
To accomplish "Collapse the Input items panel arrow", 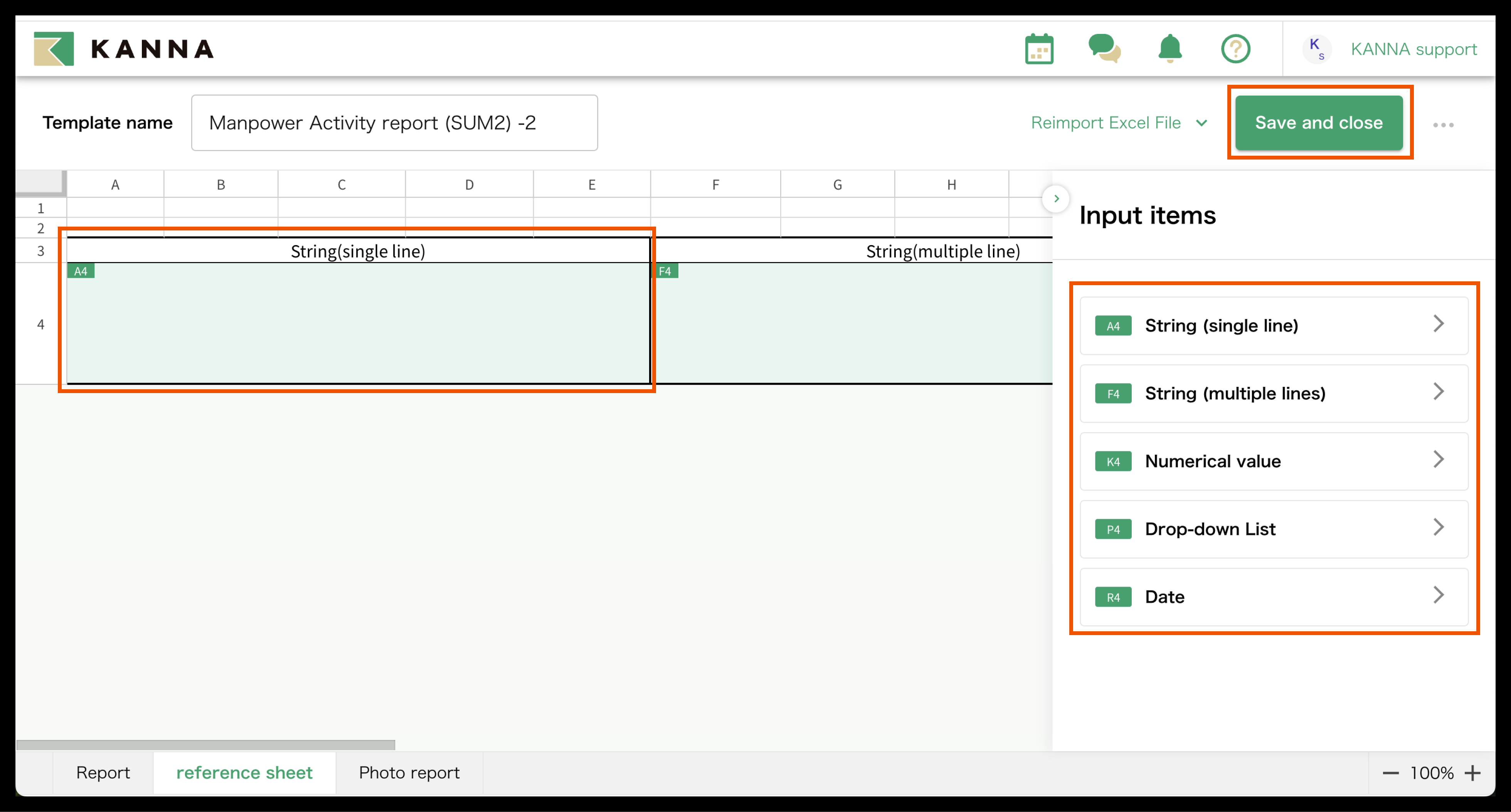I will pyautogui.click(x=1056, y=199).
